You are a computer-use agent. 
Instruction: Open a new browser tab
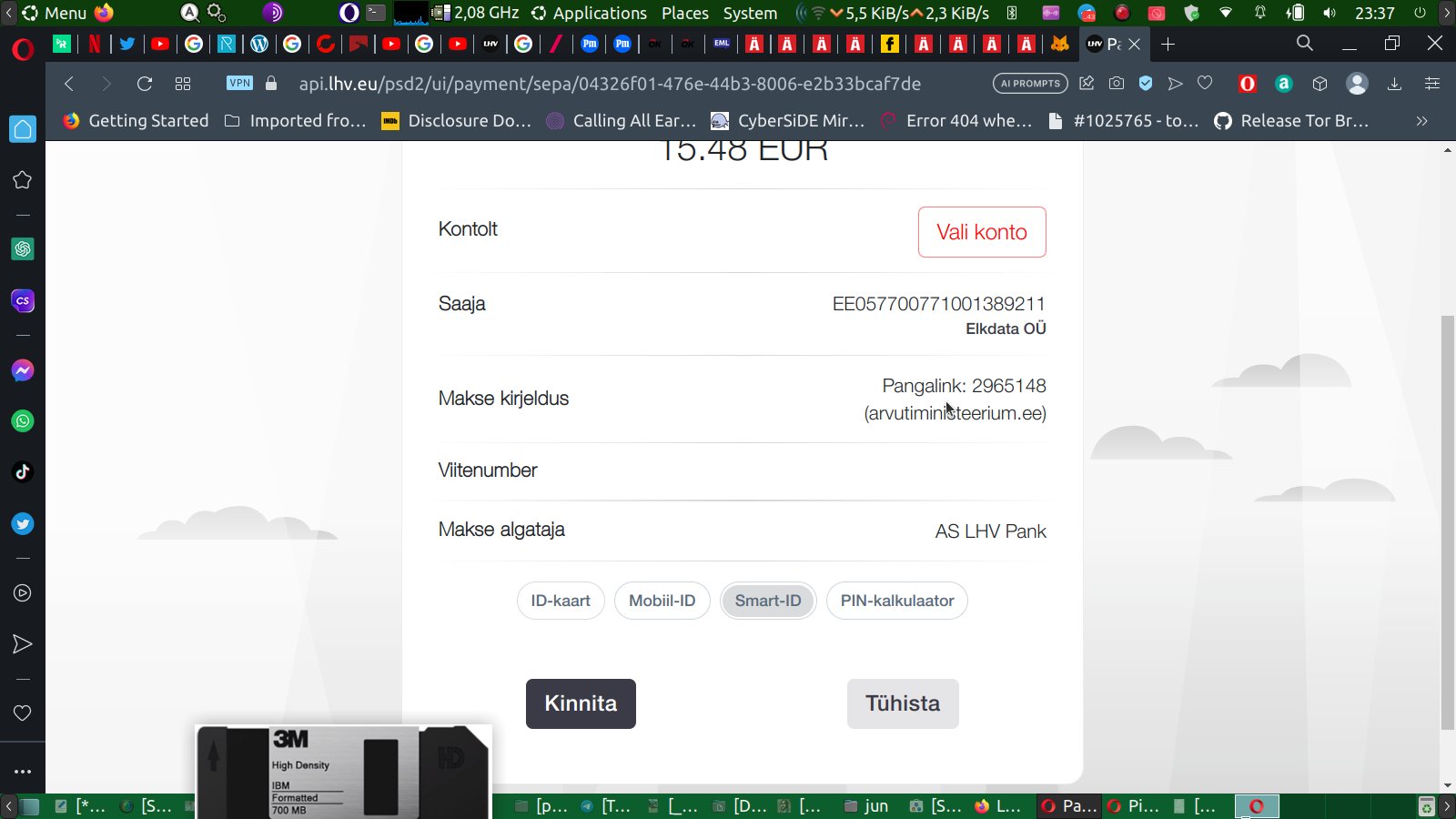[1168, 44]
